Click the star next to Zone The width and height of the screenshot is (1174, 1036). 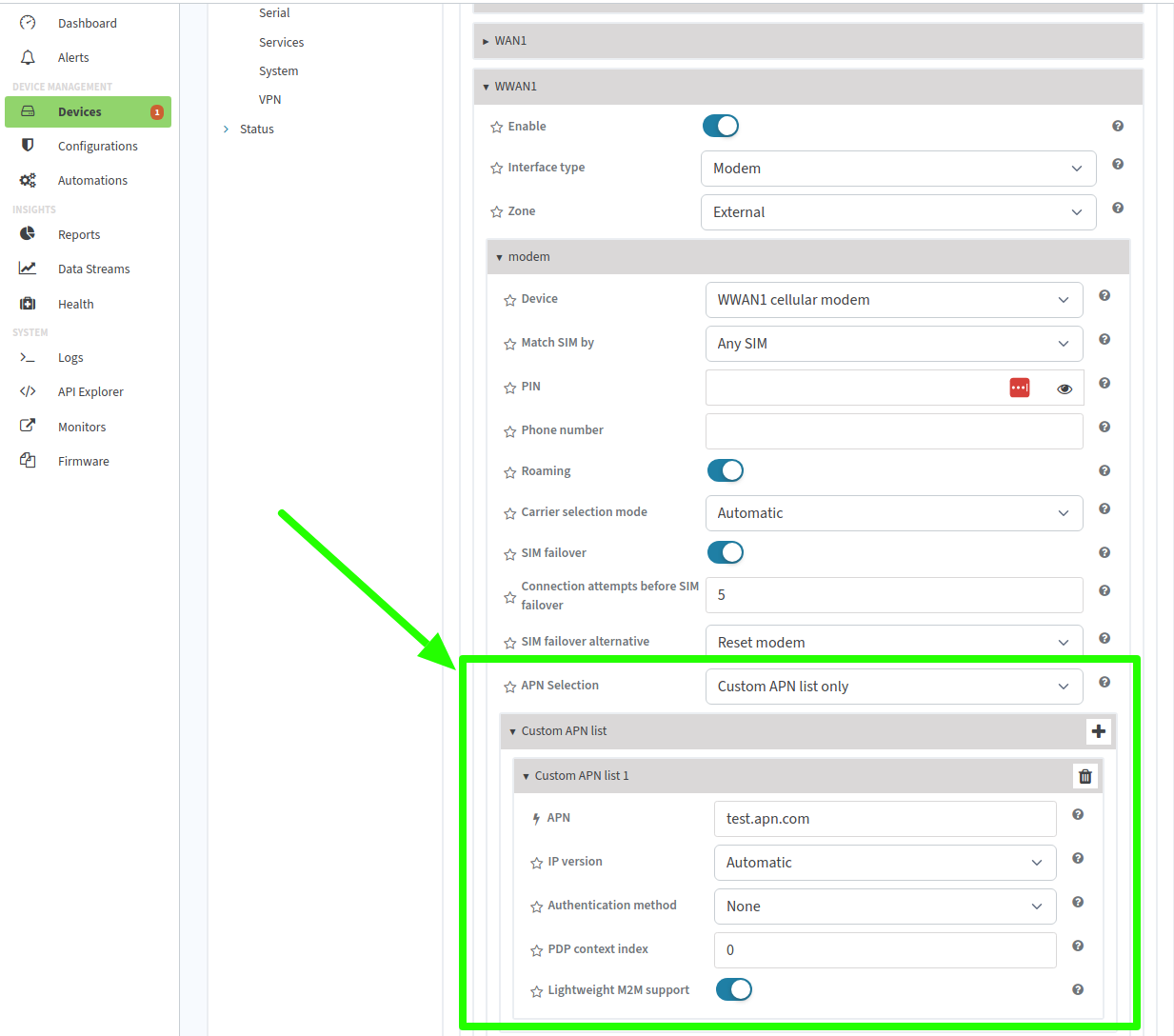496,212
